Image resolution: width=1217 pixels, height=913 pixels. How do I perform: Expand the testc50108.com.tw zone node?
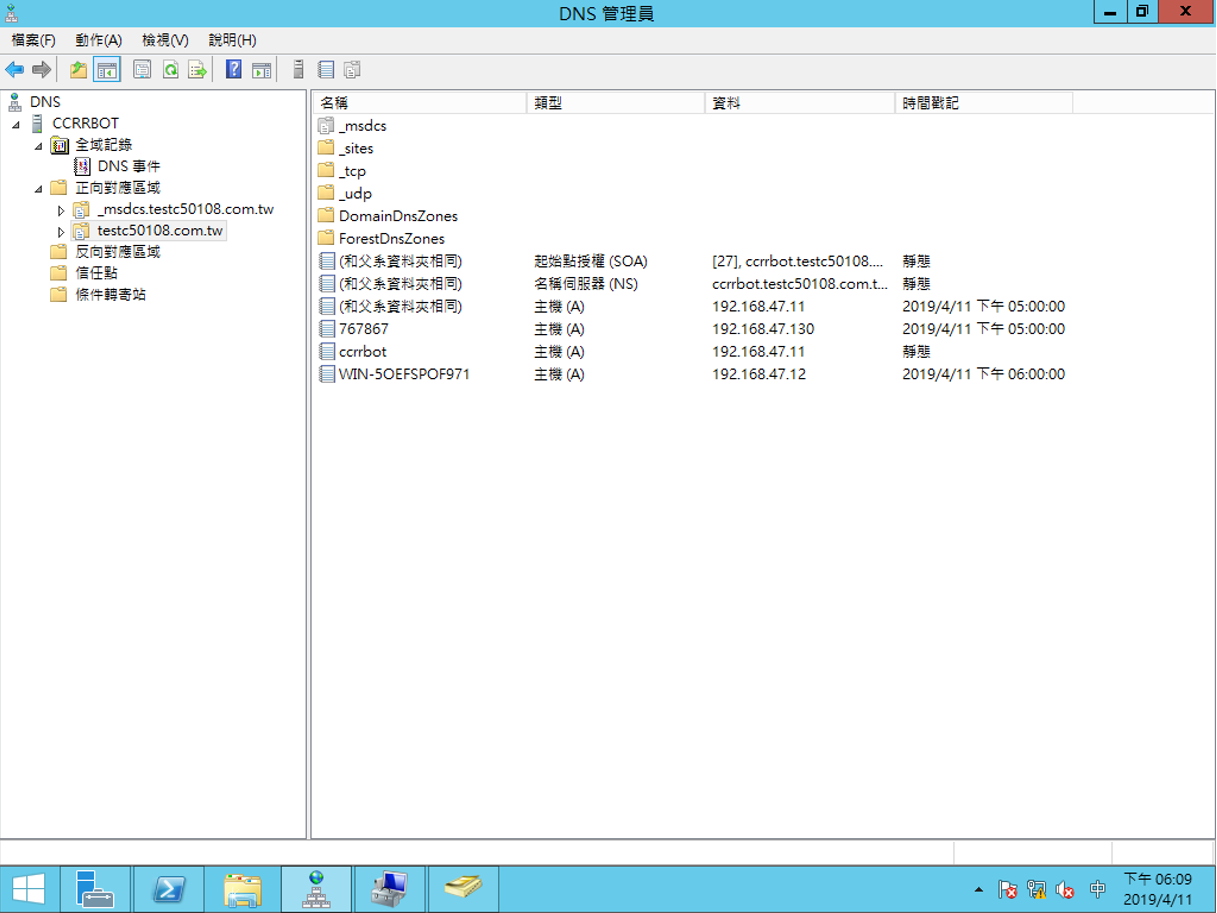[x=61, y=231]
